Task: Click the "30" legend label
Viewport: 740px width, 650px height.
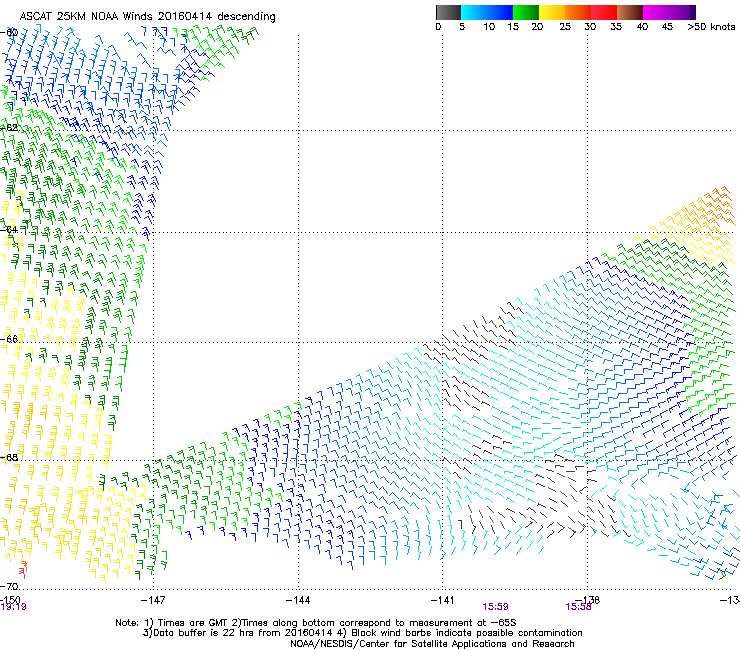Action: pos(590,27)
